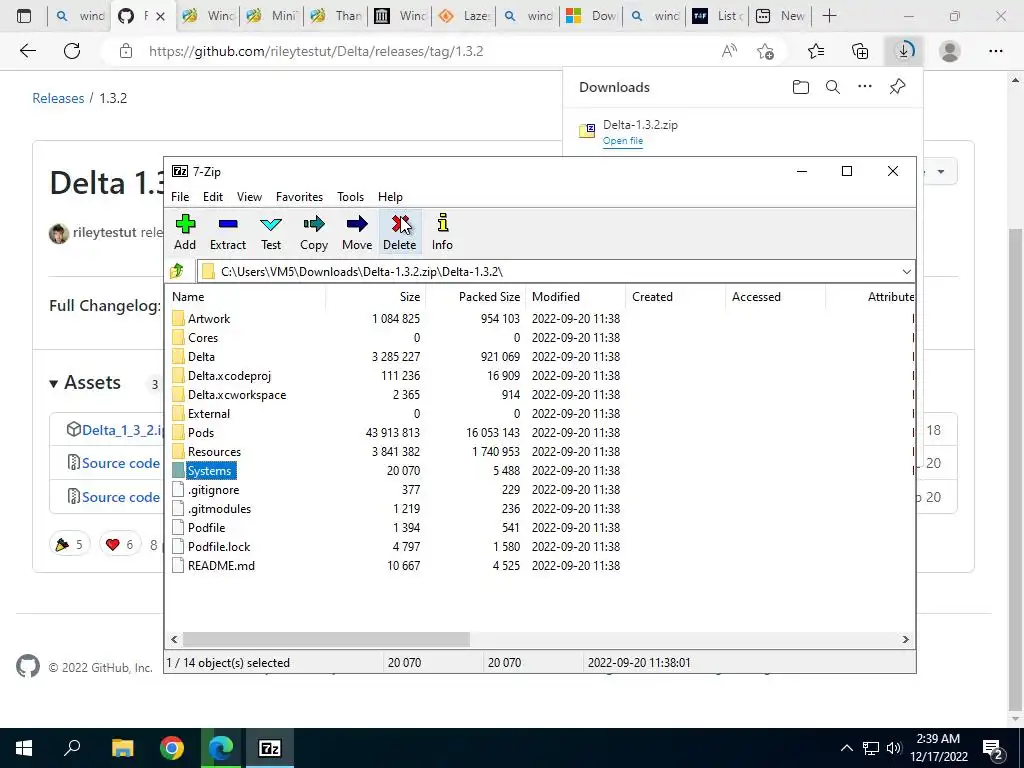The width and height of the screenshot is (1024, 768).
Task: Open the Favorites menu in 7-Zip
Action: pyautogui.click(x=299, y=197)
